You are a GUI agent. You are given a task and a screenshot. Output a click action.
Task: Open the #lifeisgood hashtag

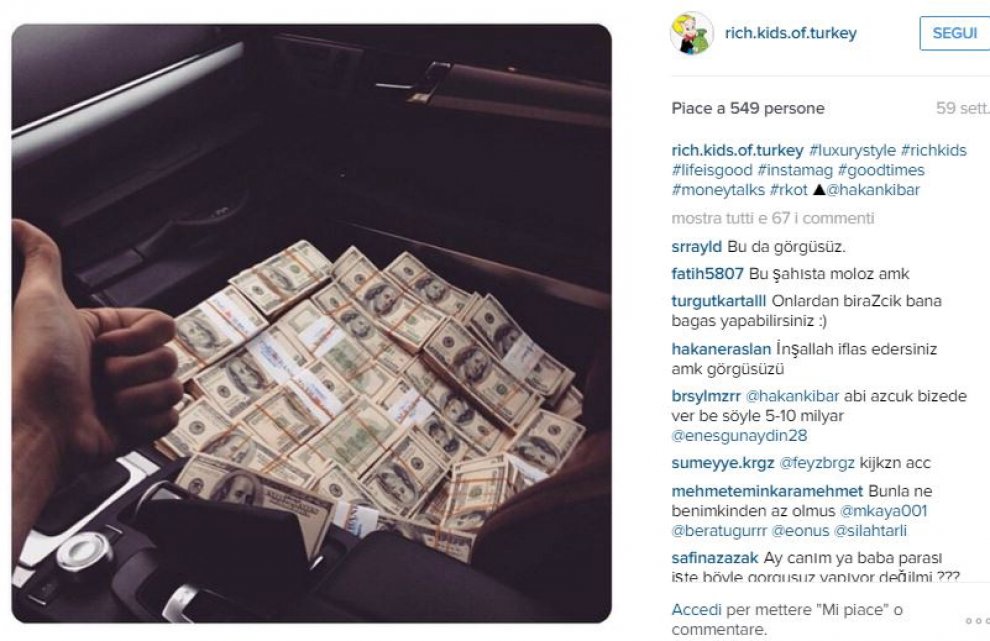(x=712, y=170)
